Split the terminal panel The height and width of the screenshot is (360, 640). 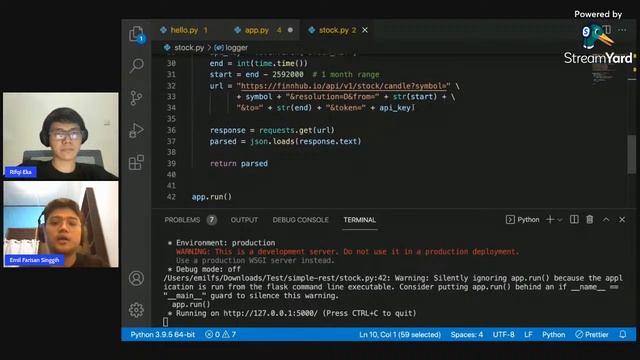(x=574, y=220)
